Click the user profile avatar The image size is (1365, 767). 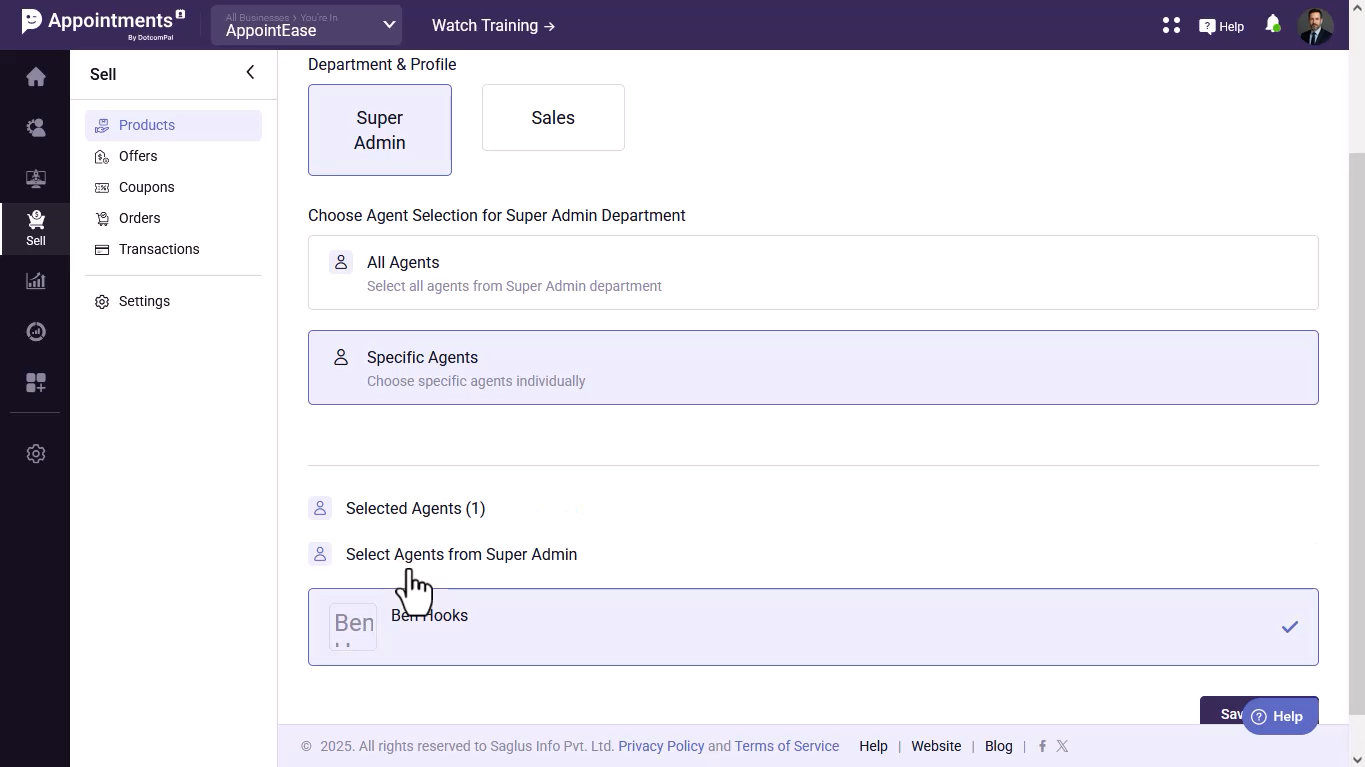[1315, 26]
